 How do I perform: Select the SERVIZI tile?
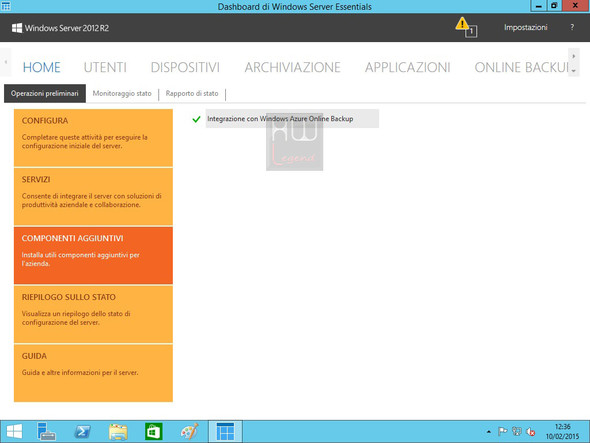[x=93, y=196]
